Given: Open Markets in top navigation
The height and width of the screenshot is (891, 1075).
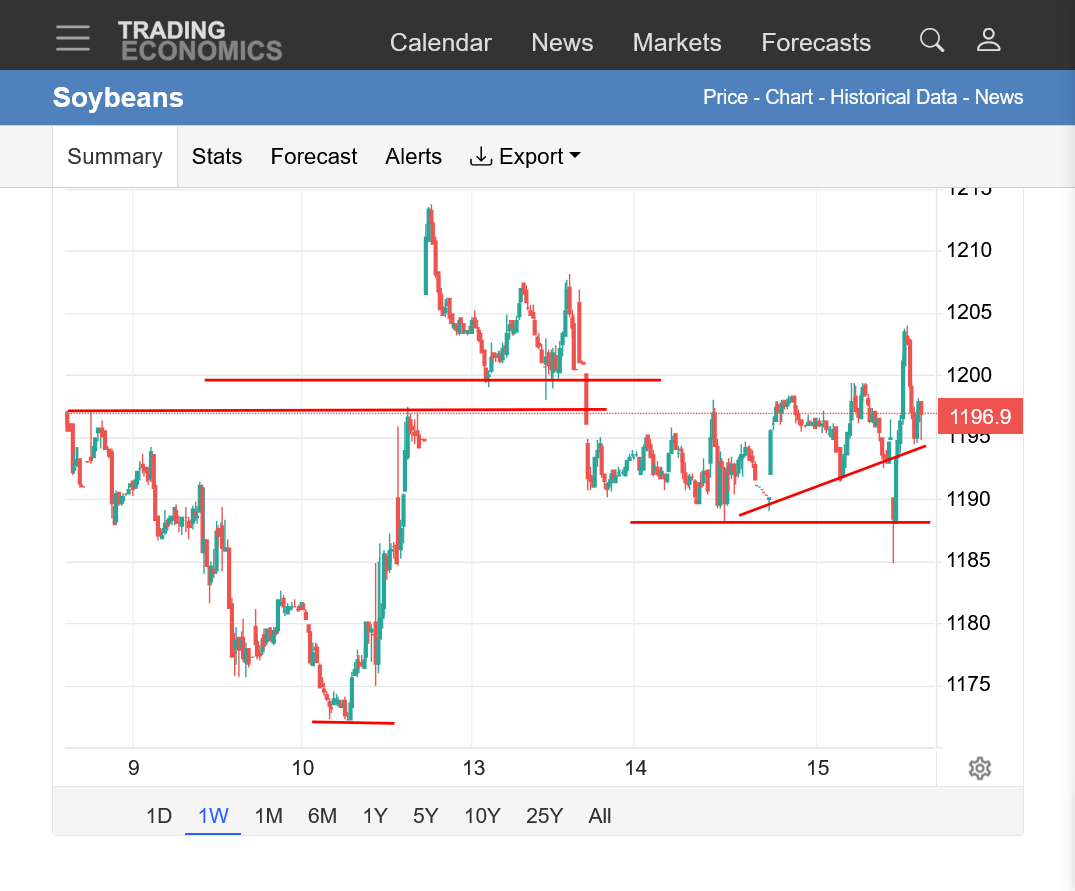Looking at the screenshot, I should (677, 42).
